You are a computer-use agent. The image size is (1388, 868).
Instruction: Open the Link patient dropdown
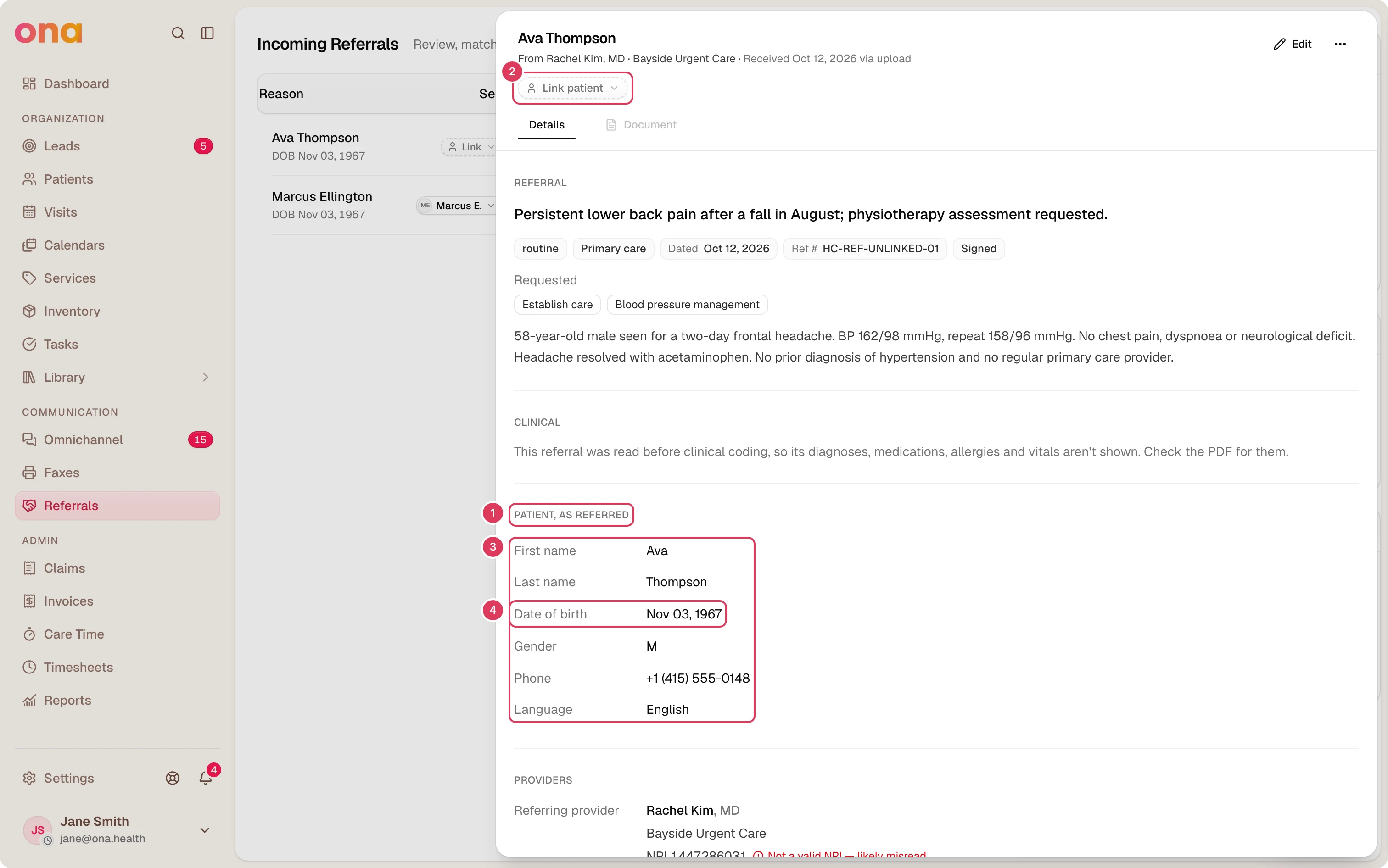[572, 89]
